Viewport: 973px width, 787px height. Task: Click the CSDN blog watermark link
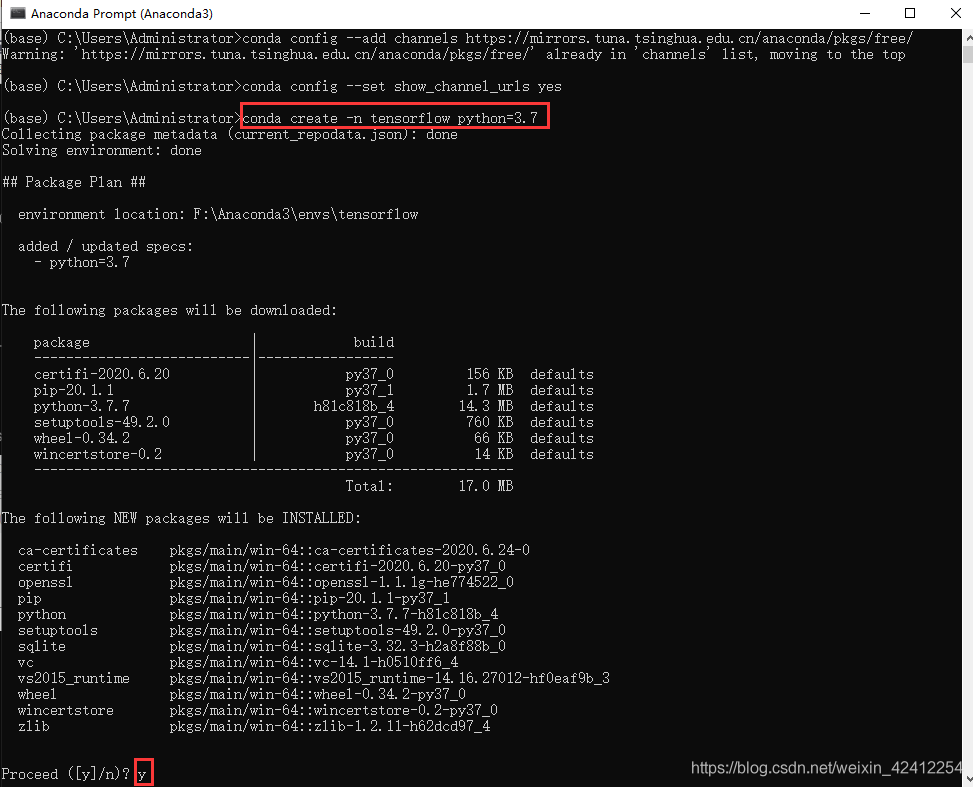(830, 768)
